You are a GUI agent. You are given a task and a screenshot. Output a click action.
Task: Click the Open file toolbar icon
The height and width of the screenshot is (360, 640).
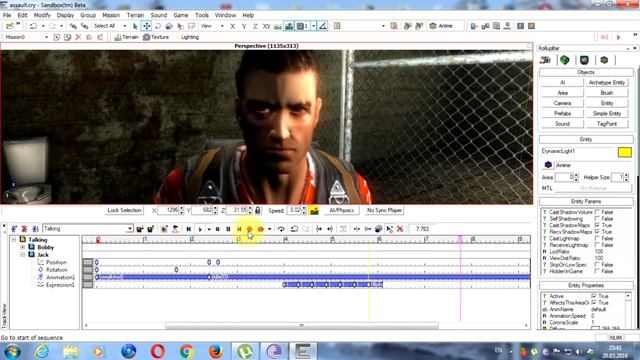[9, 26]
